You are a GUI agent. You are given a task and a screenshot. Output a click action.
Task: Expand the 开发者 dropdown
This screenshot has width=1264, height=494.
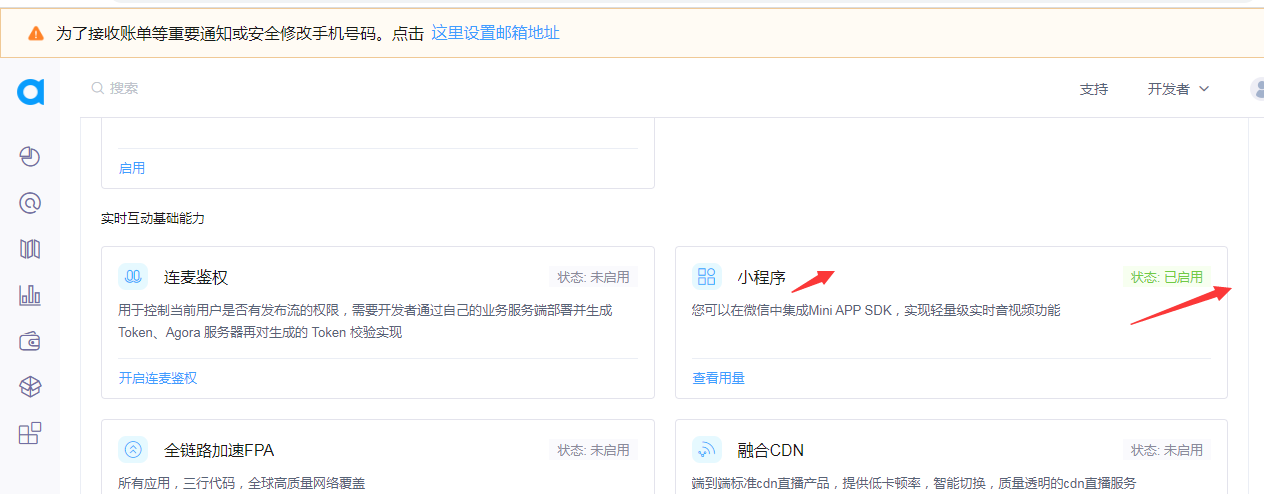[1178, 89]
